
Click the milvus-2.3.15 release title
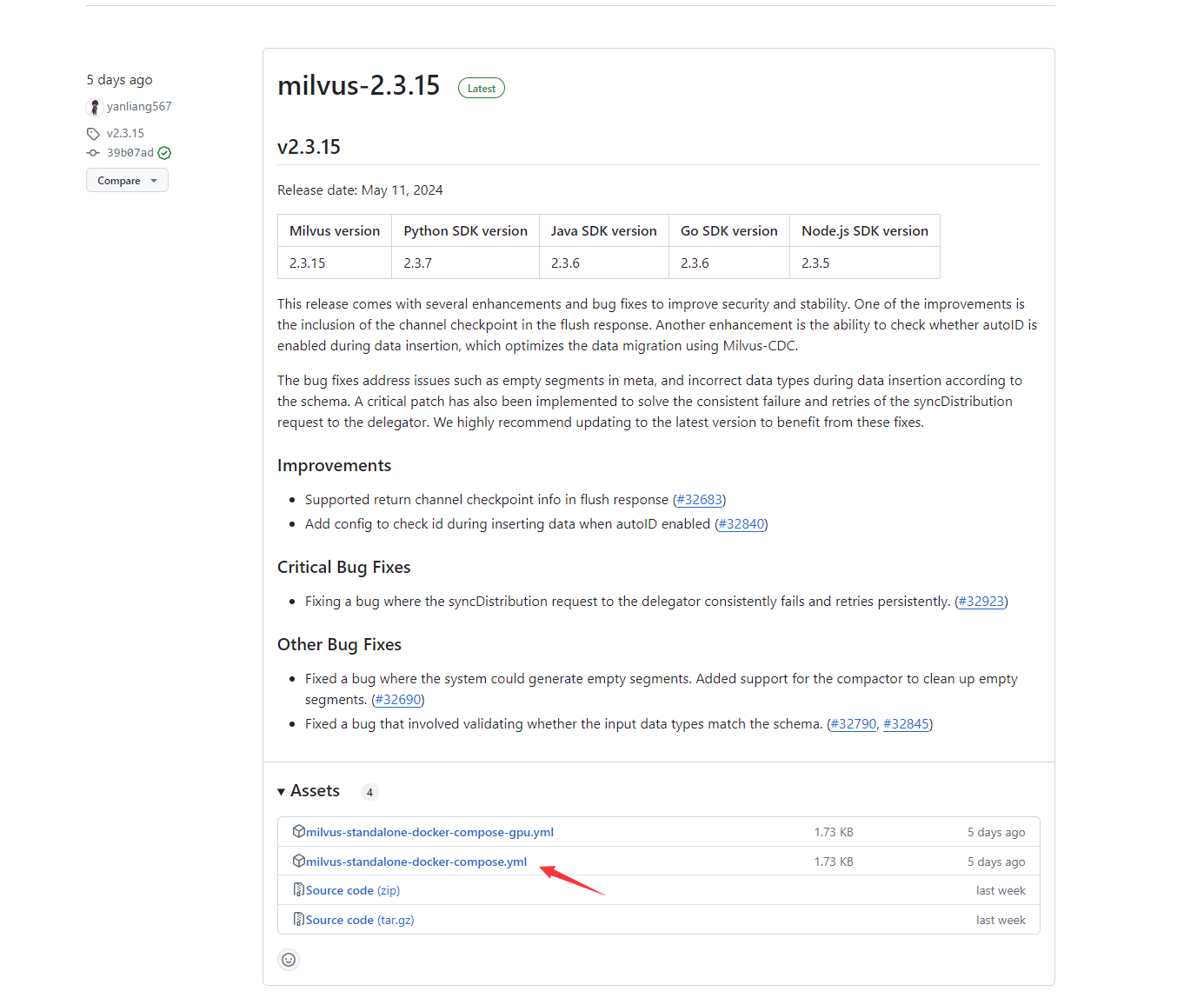pyautogui.click(x=358, y=86)
